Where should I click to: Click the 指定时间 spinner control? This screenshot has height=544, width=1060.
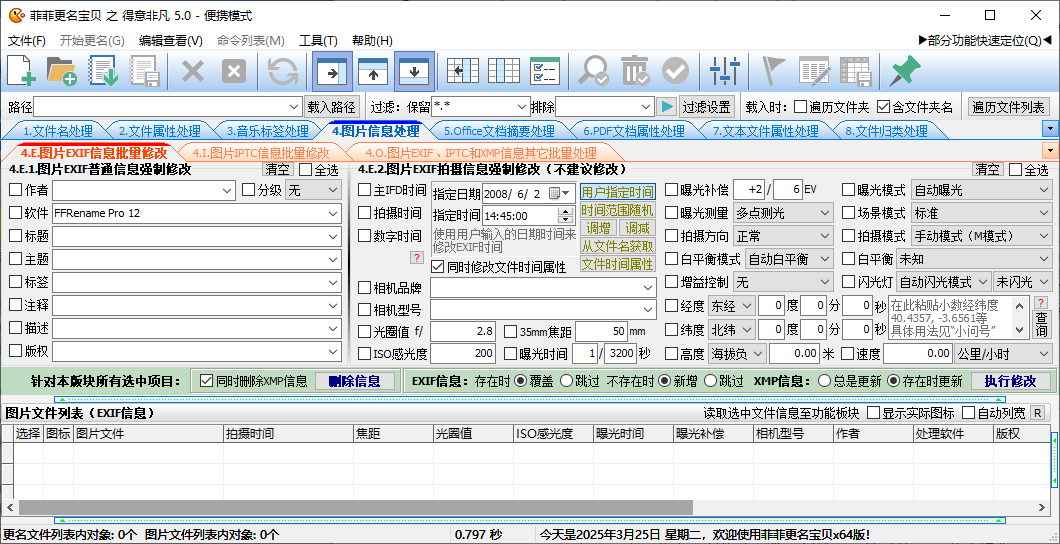coord(566,215)
